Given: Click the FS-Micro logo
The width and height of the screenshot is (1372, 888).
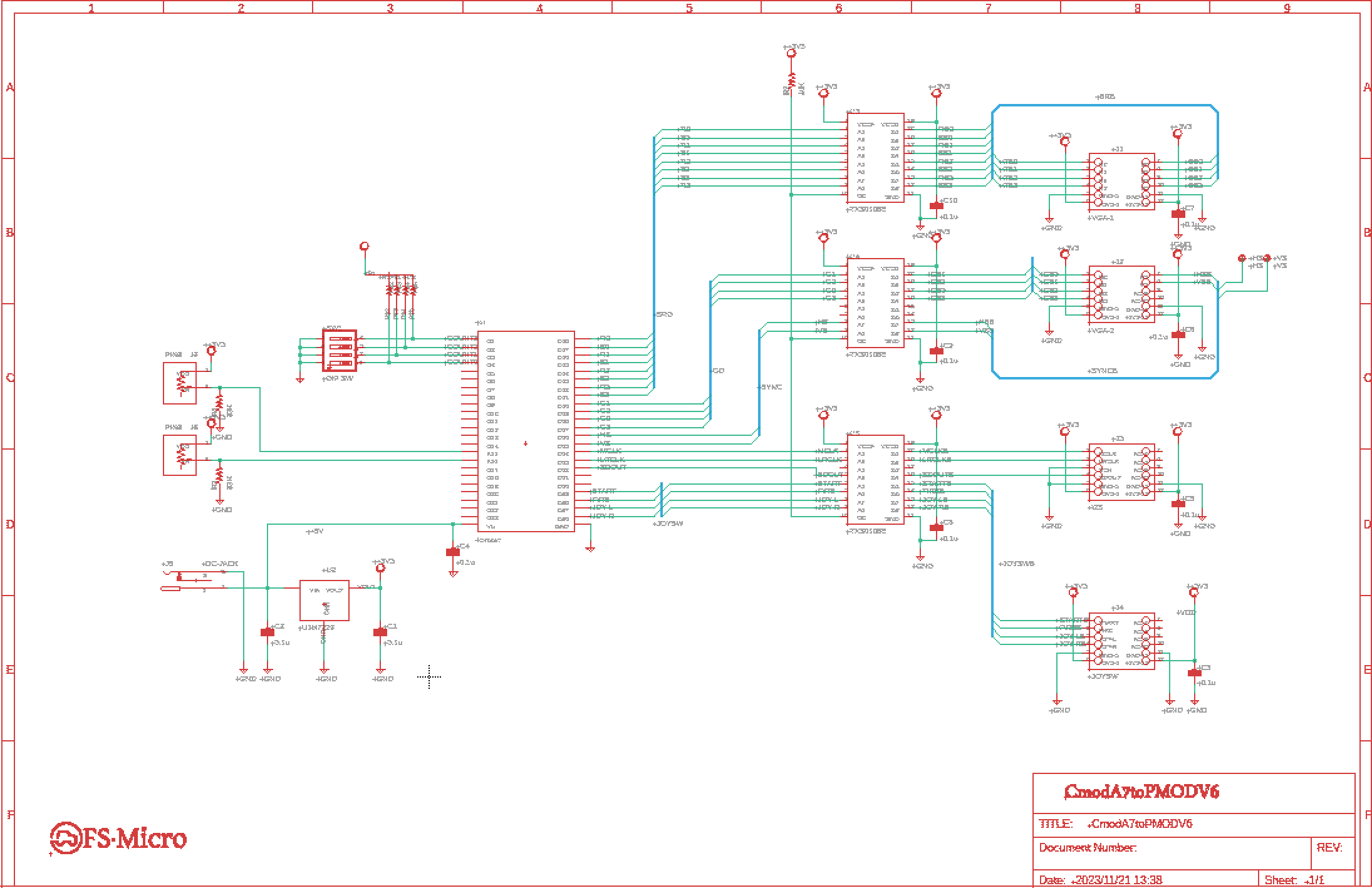Looking at the screenshot, I should pyautogui.click(x=119, y=839).
